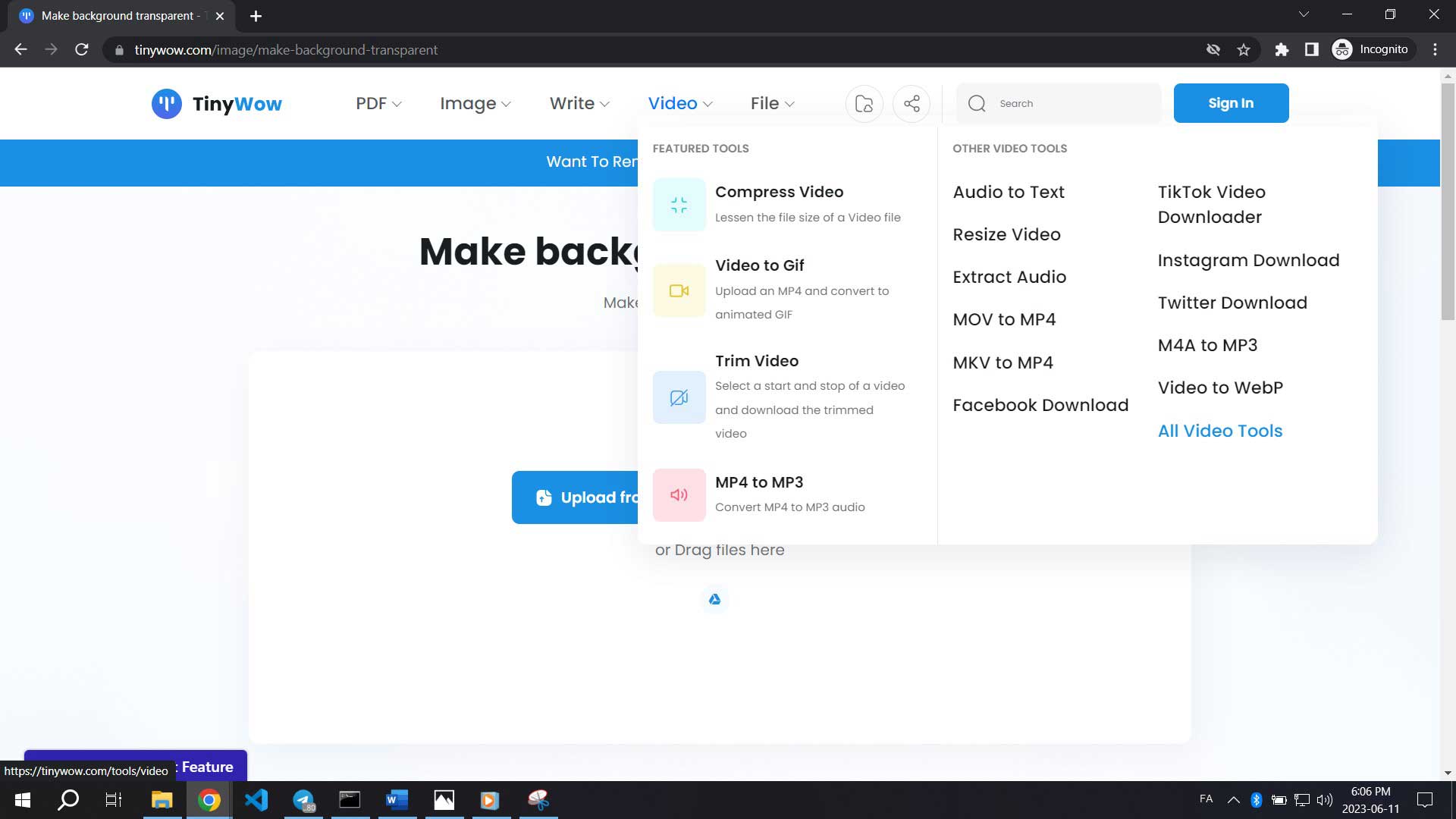Open the Windows notification center
This screenshot has width=1456, height=819.
tap(1425, 800)
